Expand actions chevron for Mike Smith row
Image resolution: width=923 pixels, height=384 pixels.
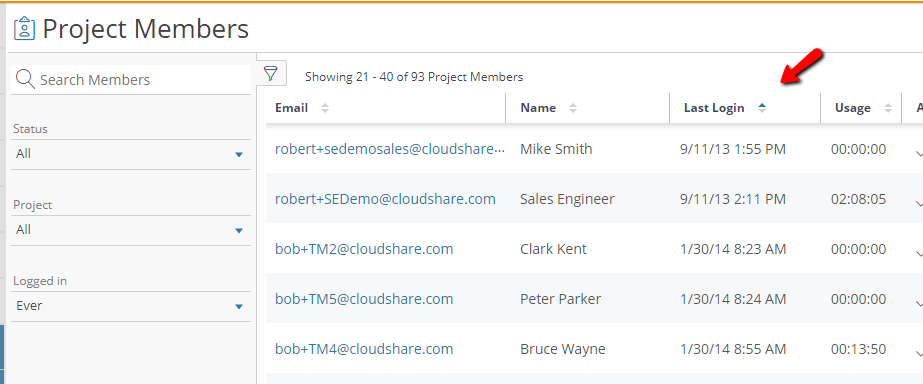click(919, 154)
